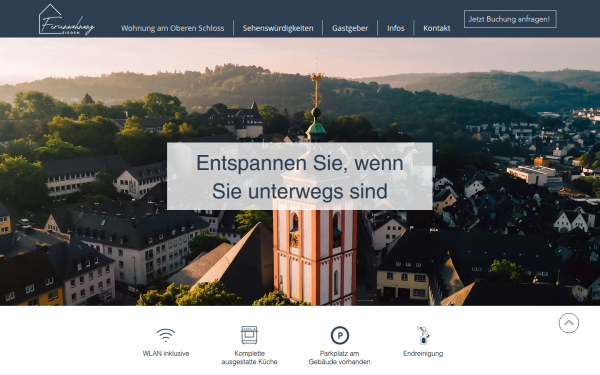Click the back-to-top chevron button
600x375 pixels.
pos(569,323)
